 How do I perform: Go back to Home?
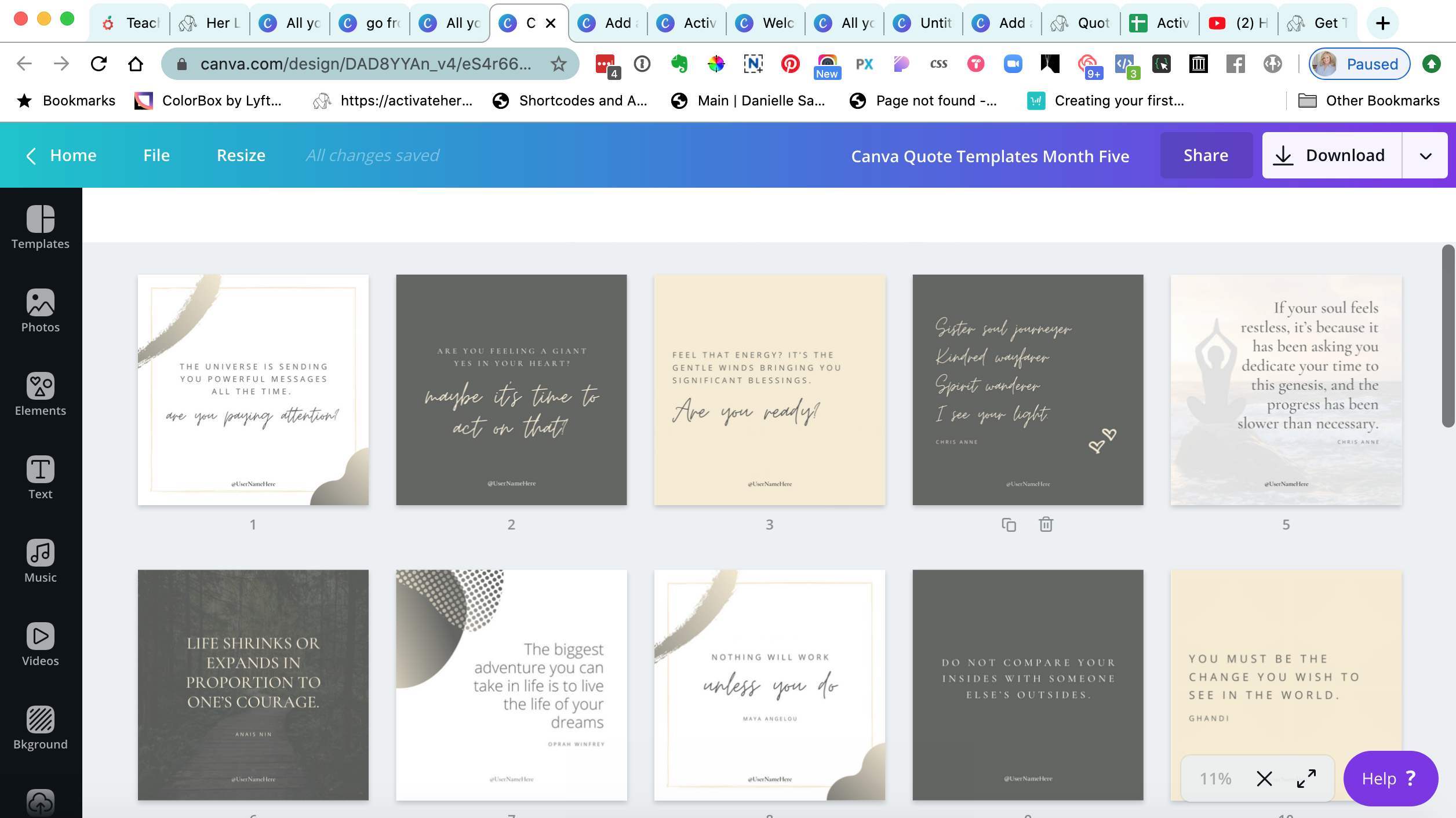coord(61,155)
